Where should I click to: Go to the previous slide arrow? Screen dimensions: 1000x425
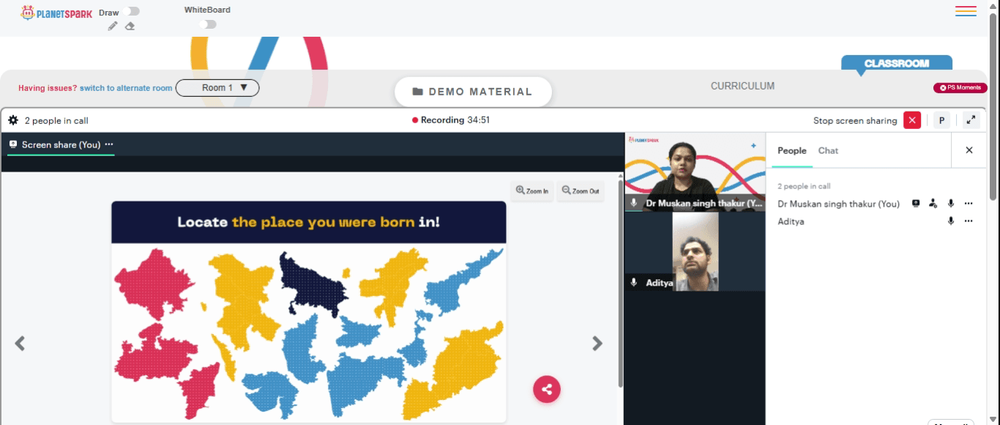(x=20, y=343)
